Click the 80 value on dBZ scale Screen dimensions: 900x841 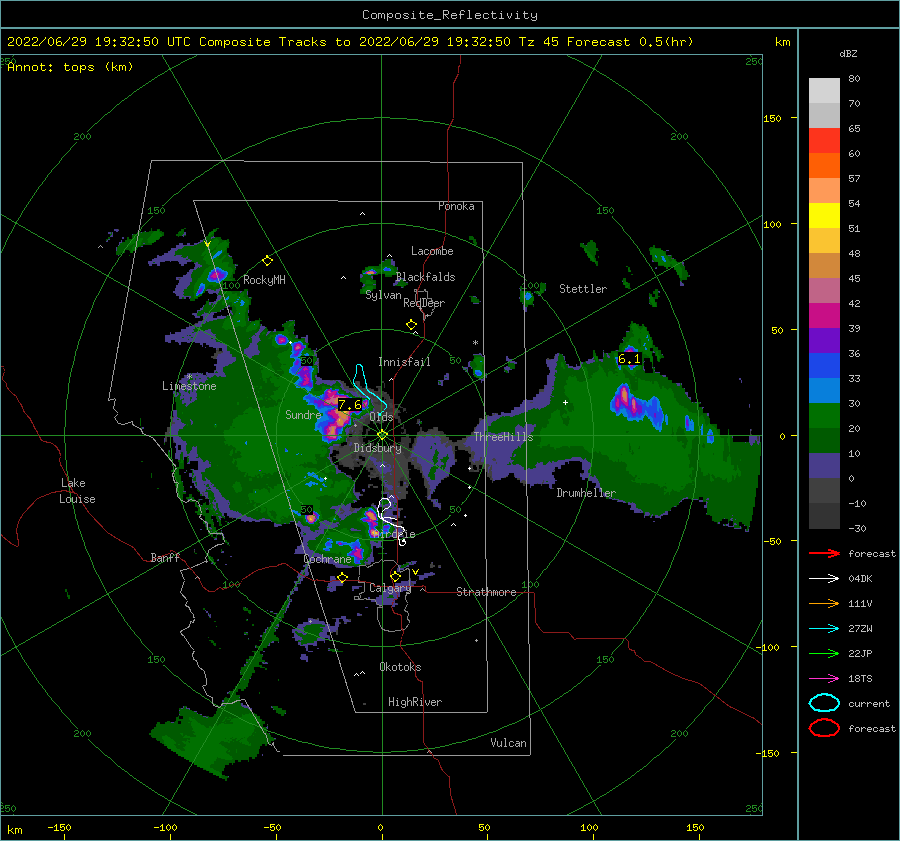854,79
